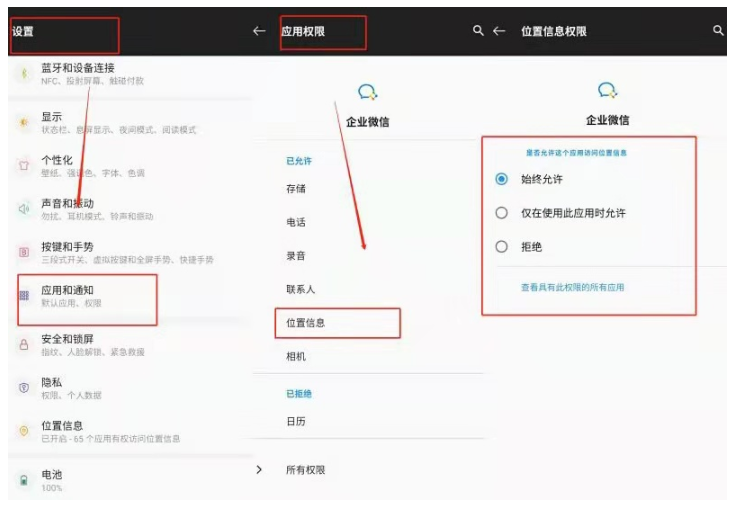The width and height of the screenshot is (735, 513).
Task: Tap the Security and lock screen icon
Action: [x=24, y=345]
